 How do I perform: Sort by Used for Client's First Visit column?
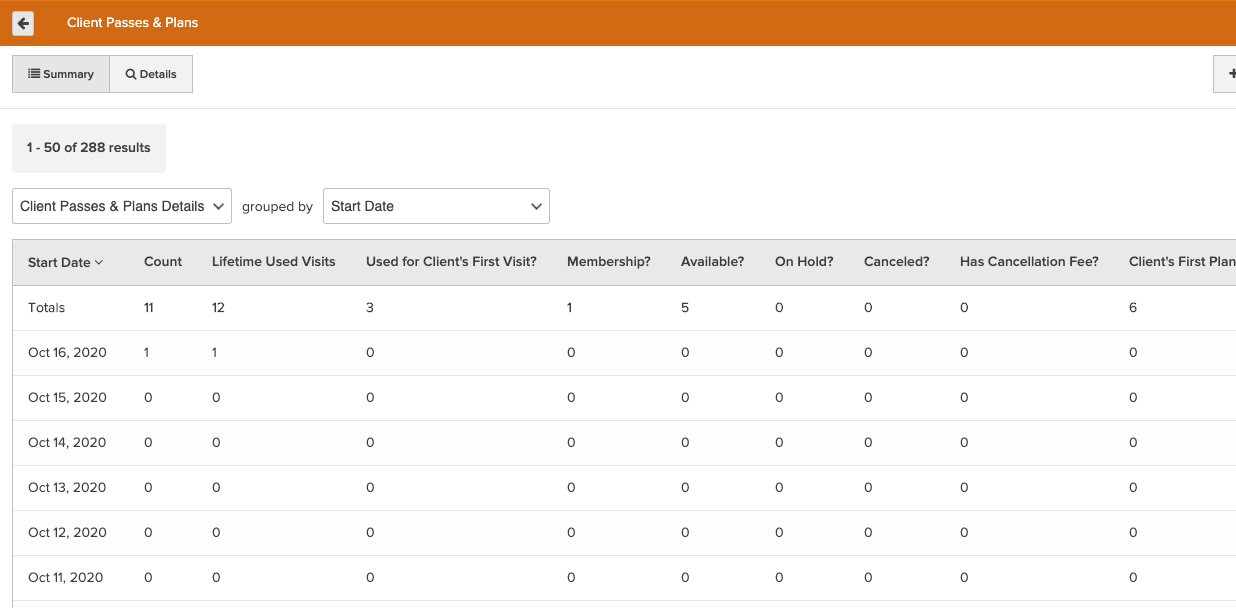coord(451,261)
